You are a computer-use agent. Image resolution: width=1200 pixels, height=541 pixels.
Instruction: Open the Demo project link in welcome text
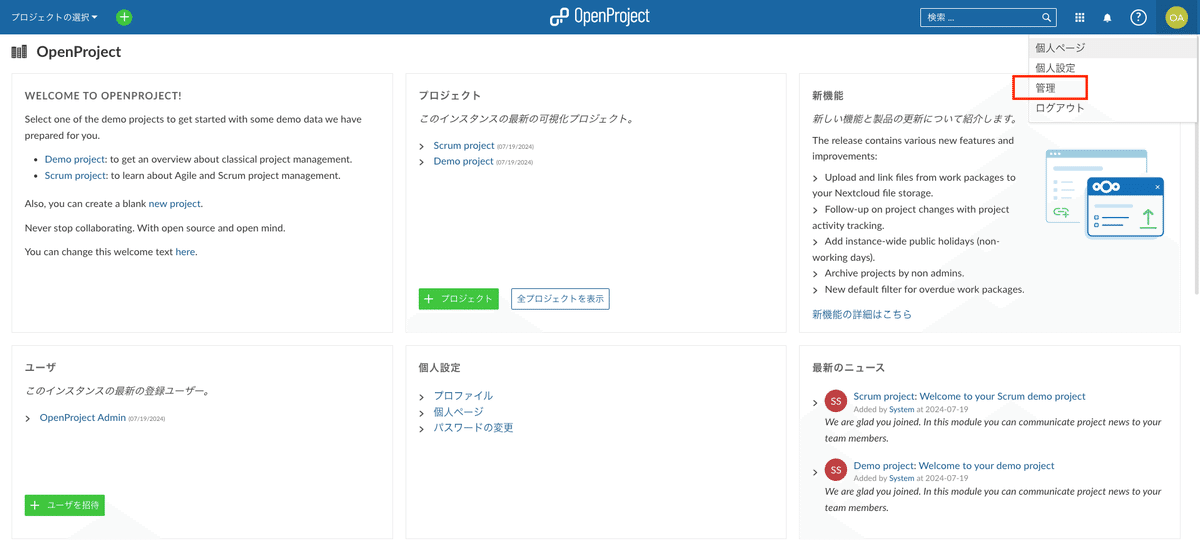tap(75, 159)
